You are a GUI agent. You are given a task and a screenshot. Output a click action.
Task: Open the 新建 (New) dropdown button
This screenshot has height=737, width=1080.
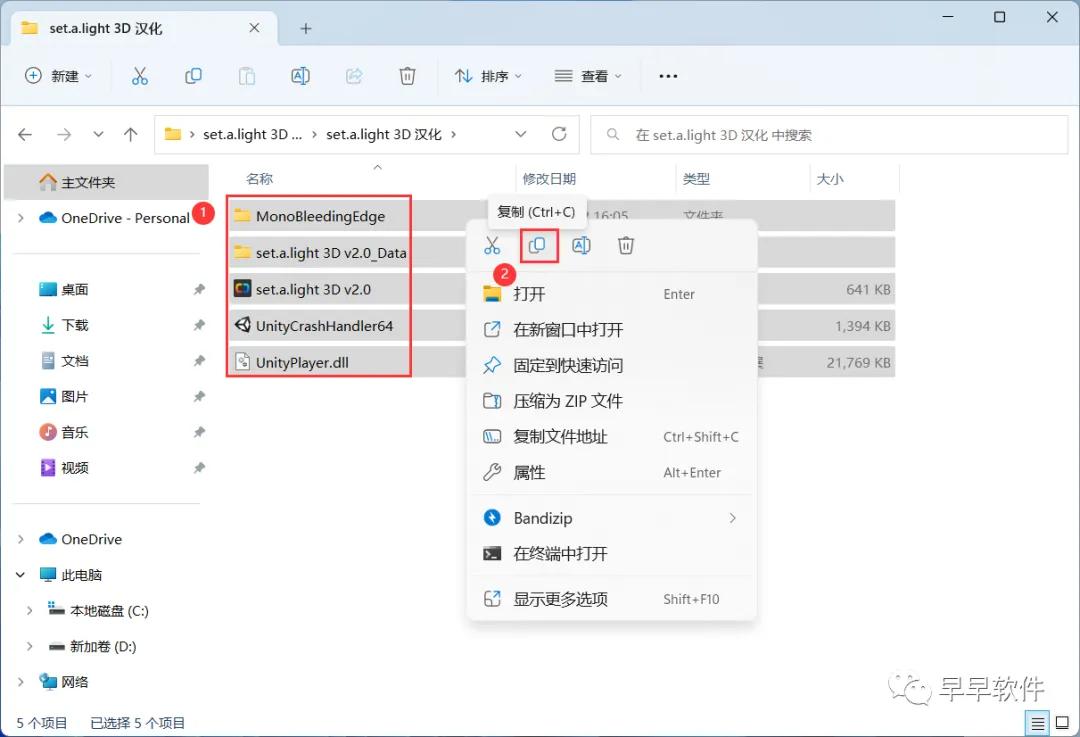[x=58, y=76]
